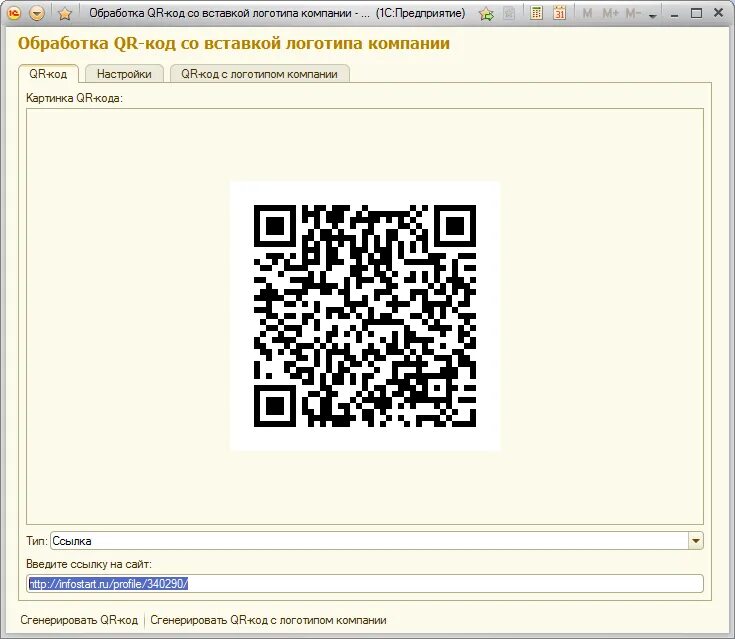Expand the title bar tools dropdown arrow

[652, 16]
